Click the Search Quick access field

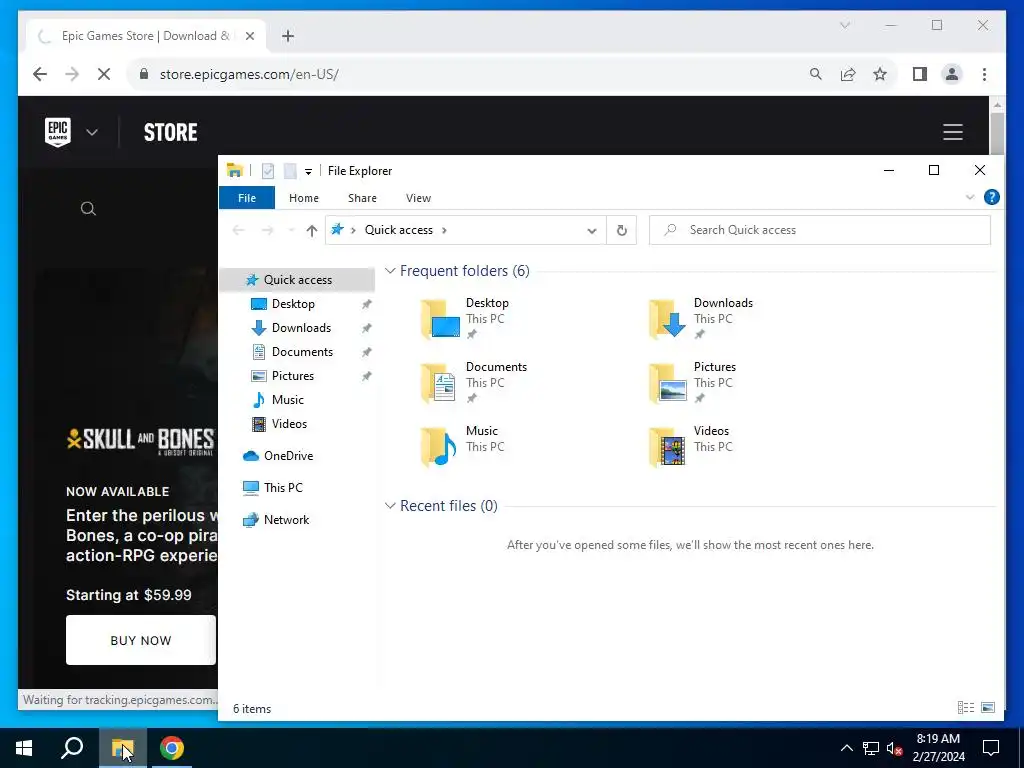pos(820,230)
